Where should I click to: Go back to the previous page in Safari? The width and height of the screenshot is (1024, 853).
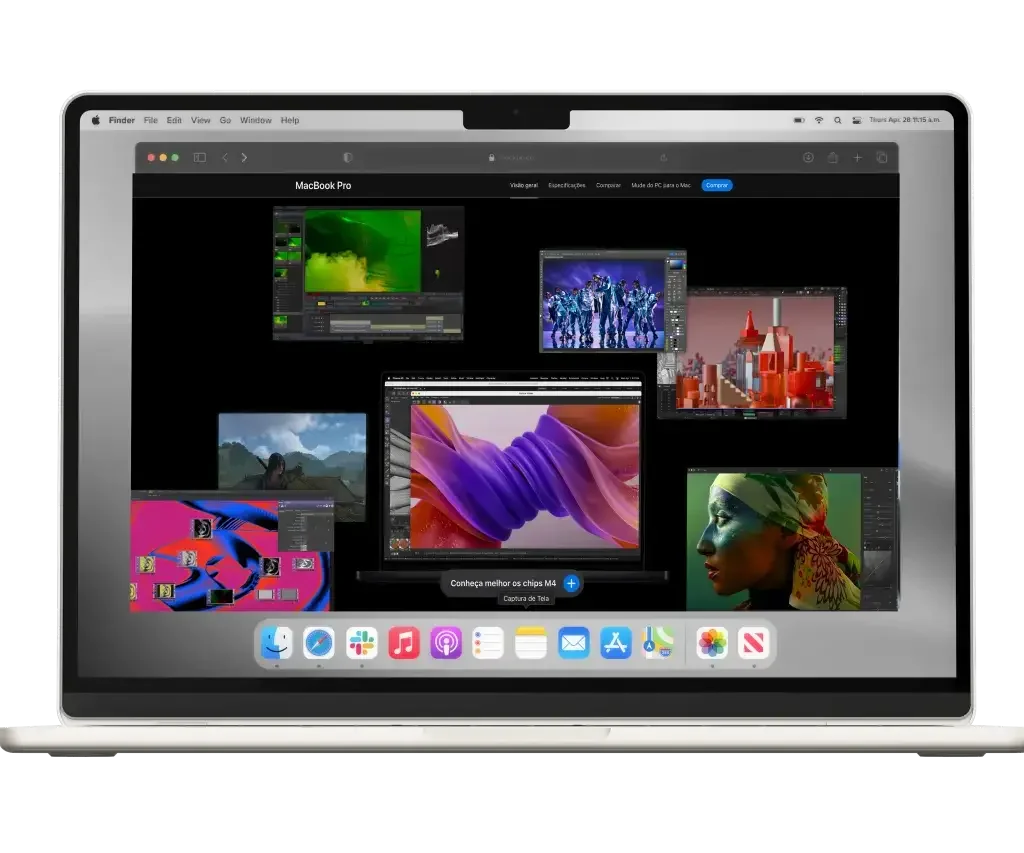coord(225,157)
